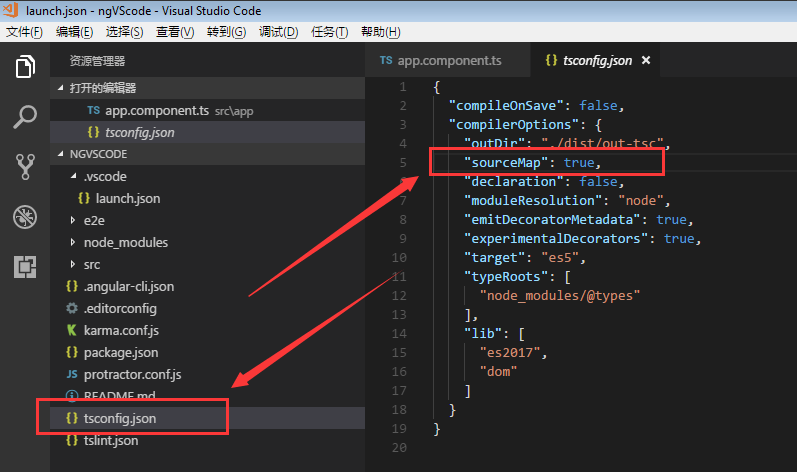The width and height of the screenshot is (797, 472).
Task: Collapse the NGVSCODE folder section
Action: [x=207, y=154]
